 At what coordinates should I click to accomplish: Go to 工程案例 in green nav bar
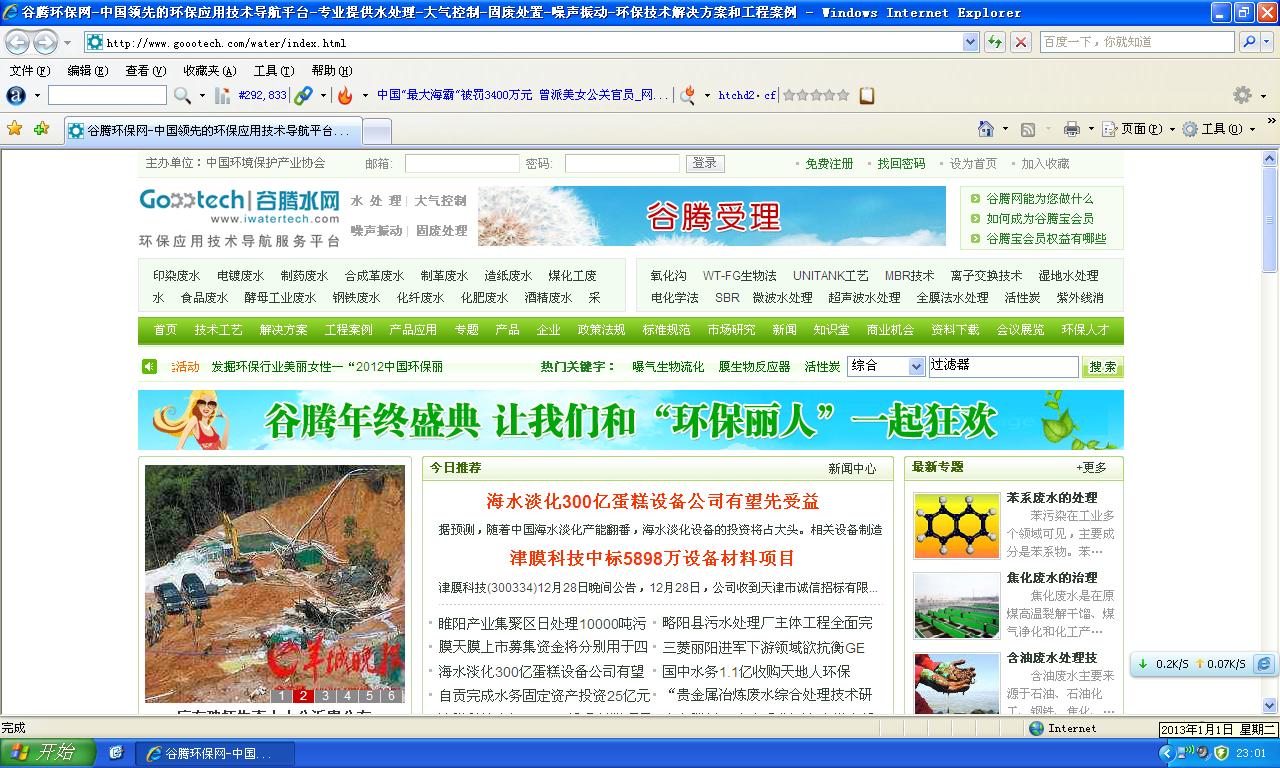pos(348,330)
